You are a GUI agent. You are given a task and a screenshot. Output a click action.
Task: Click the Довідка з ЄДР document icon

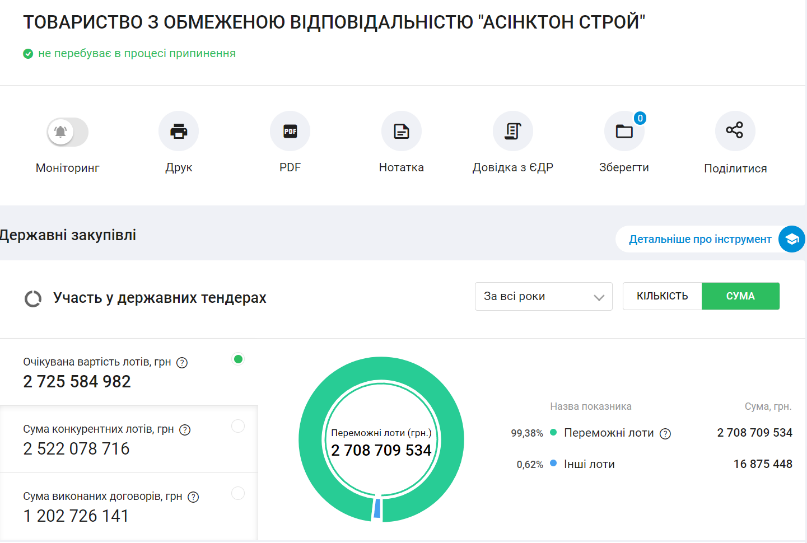tap(513, 131)
